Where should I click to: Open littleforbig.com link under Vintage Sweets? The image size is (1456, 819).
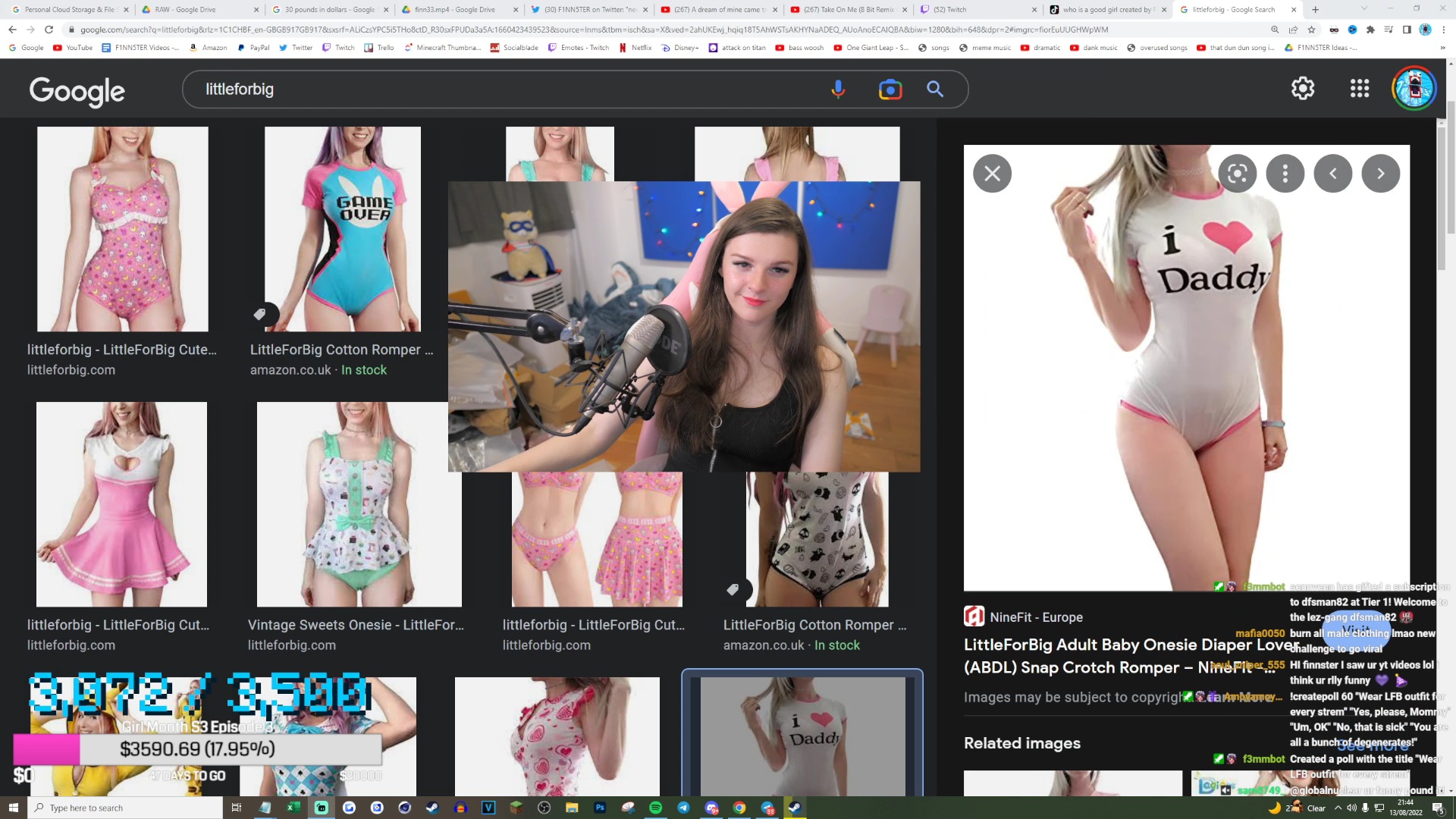[292, 645]
